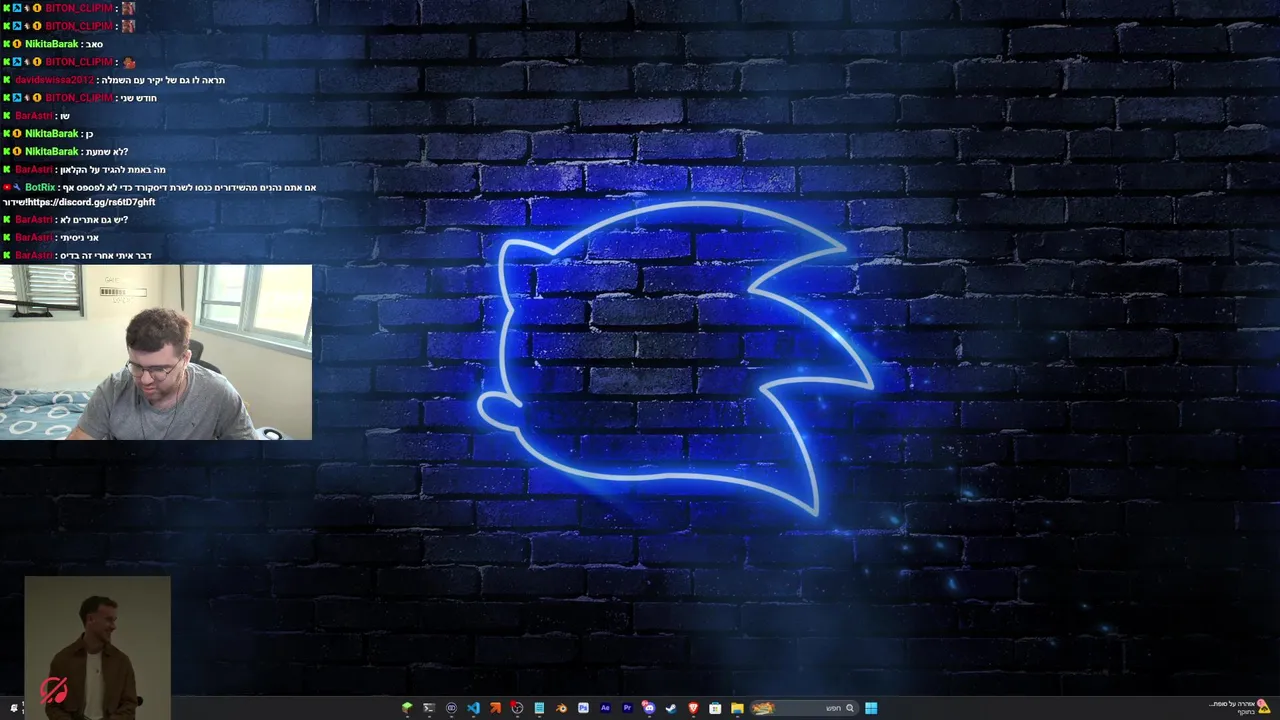Open File Explorer folder icon
1280x720 pixels.
[x=737, y=708]
